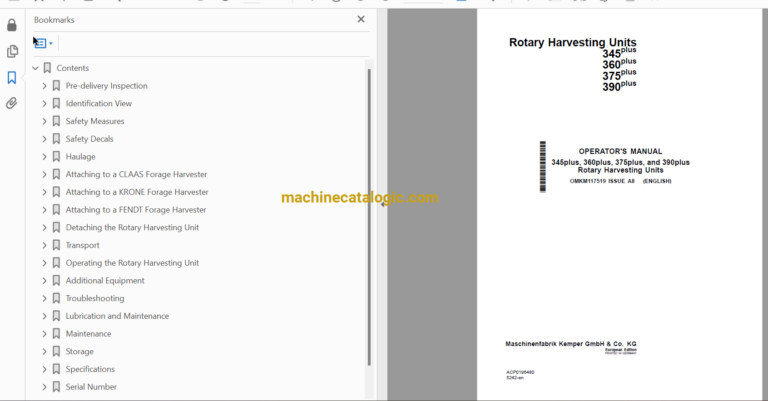The image size is (768, 401).
Task: Open the Additional Equipment section
Action: pyautogui.click(x=105, y=281)
